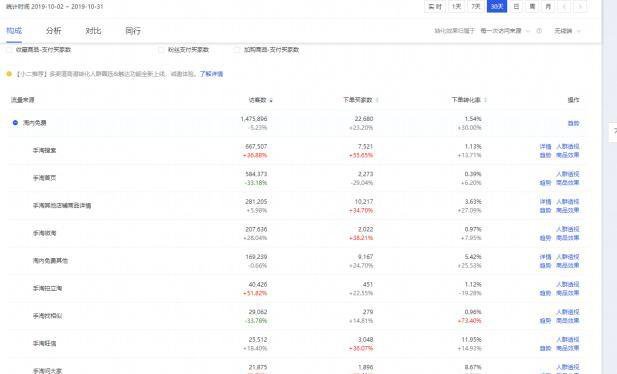Open 人群透视 for 手淘拍立淘 row
The height and width of the screenshot is (374, 617).
coord(567,284)
